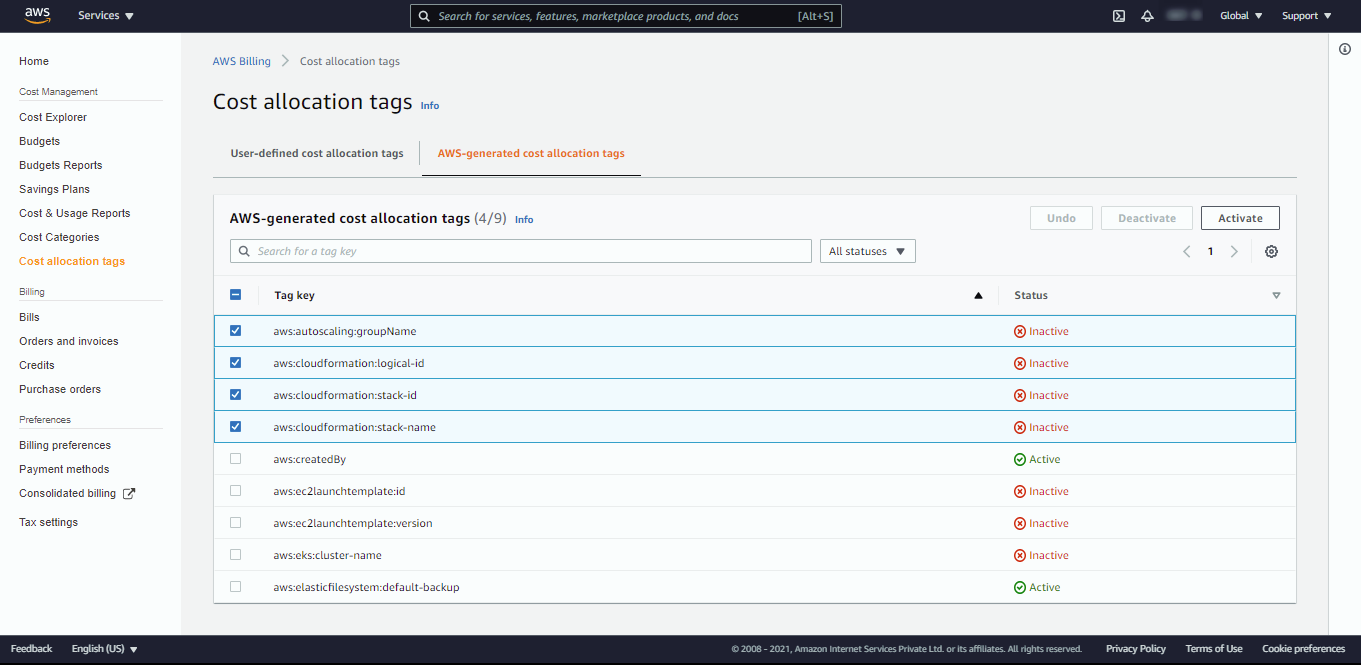Toggle the select-all header checkbox
This screenshot has width=1361, height=665.
coord(236,295)
